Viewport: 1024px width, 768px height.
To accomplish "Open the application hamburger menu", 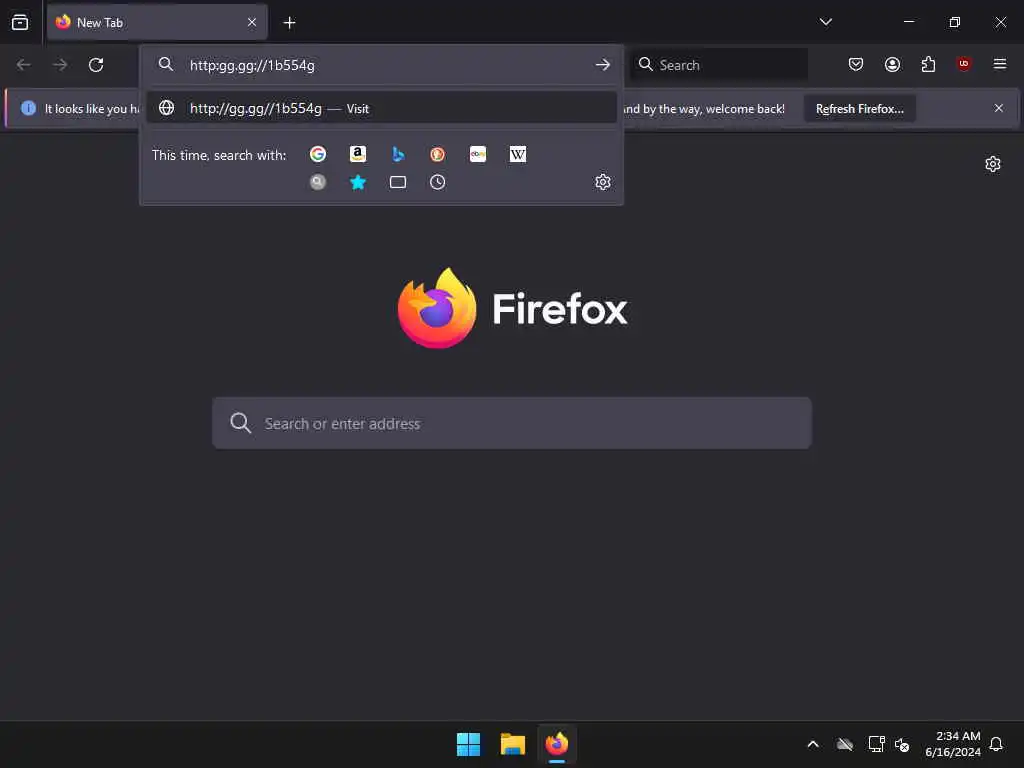I will (999, 64).
